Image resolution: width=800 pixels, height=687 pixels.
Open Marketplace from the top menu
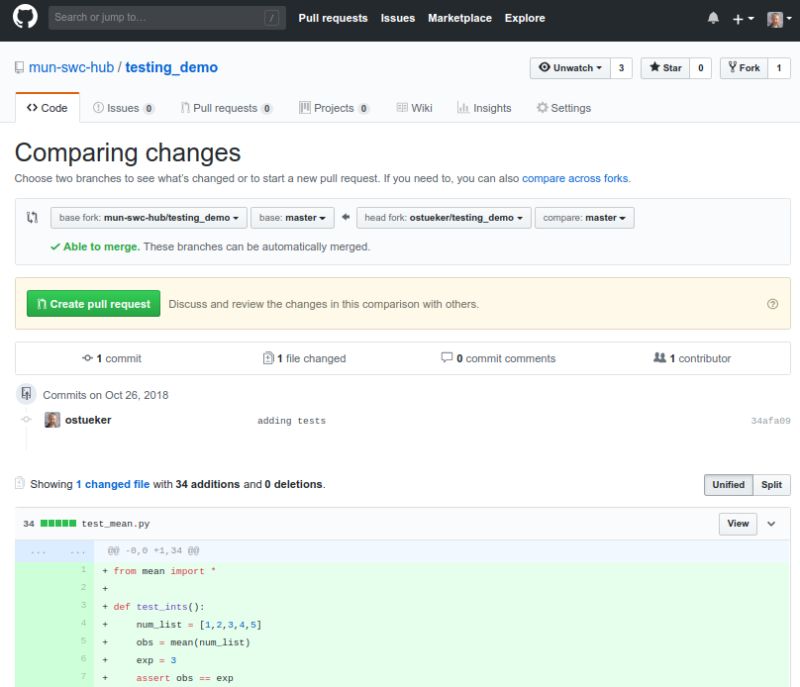point(459,17)
